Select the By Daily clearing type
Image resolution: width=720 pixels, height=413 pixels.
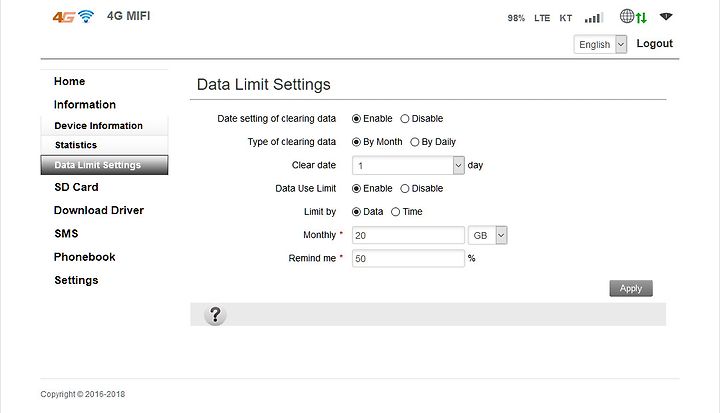pyautogui.click(x=415, y=142)
